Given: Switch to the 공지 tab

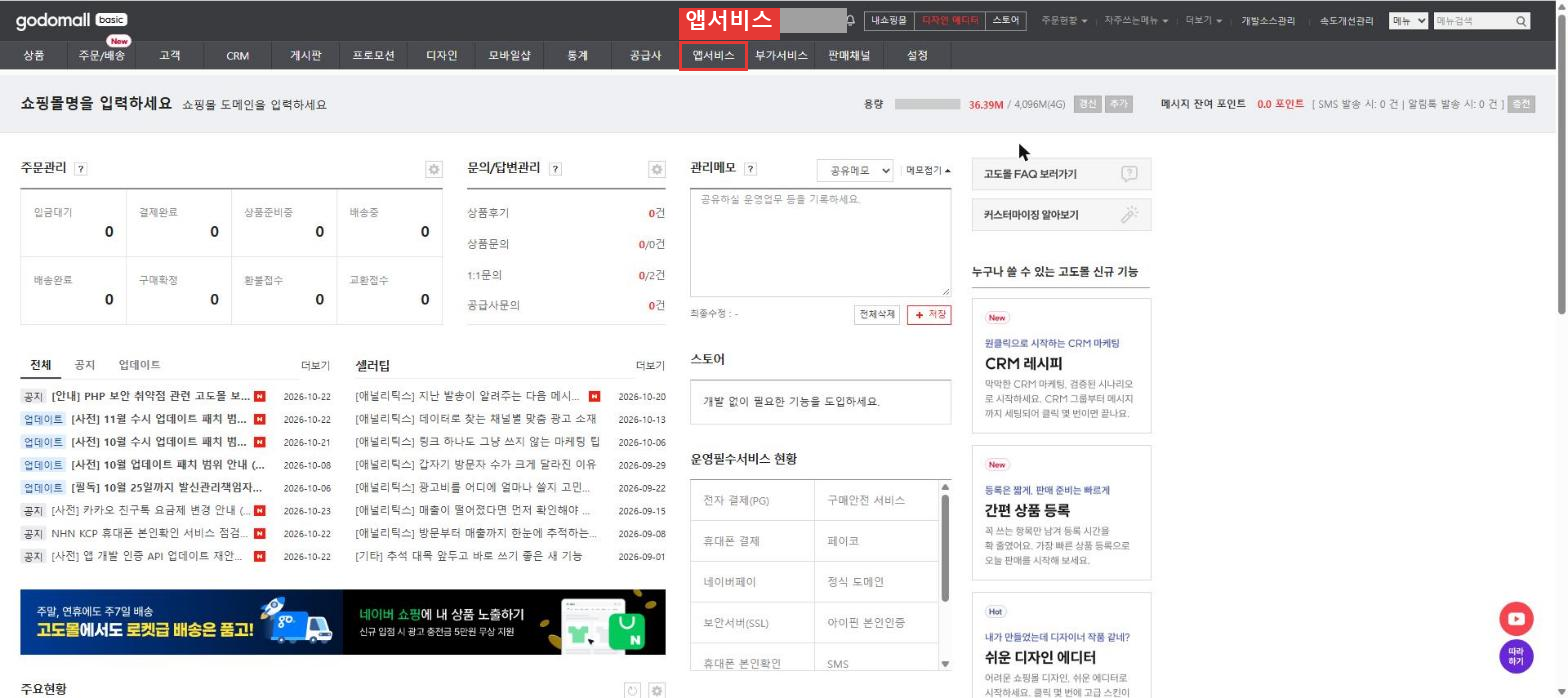Looking at the screenshot, I should tap(85, 365).
